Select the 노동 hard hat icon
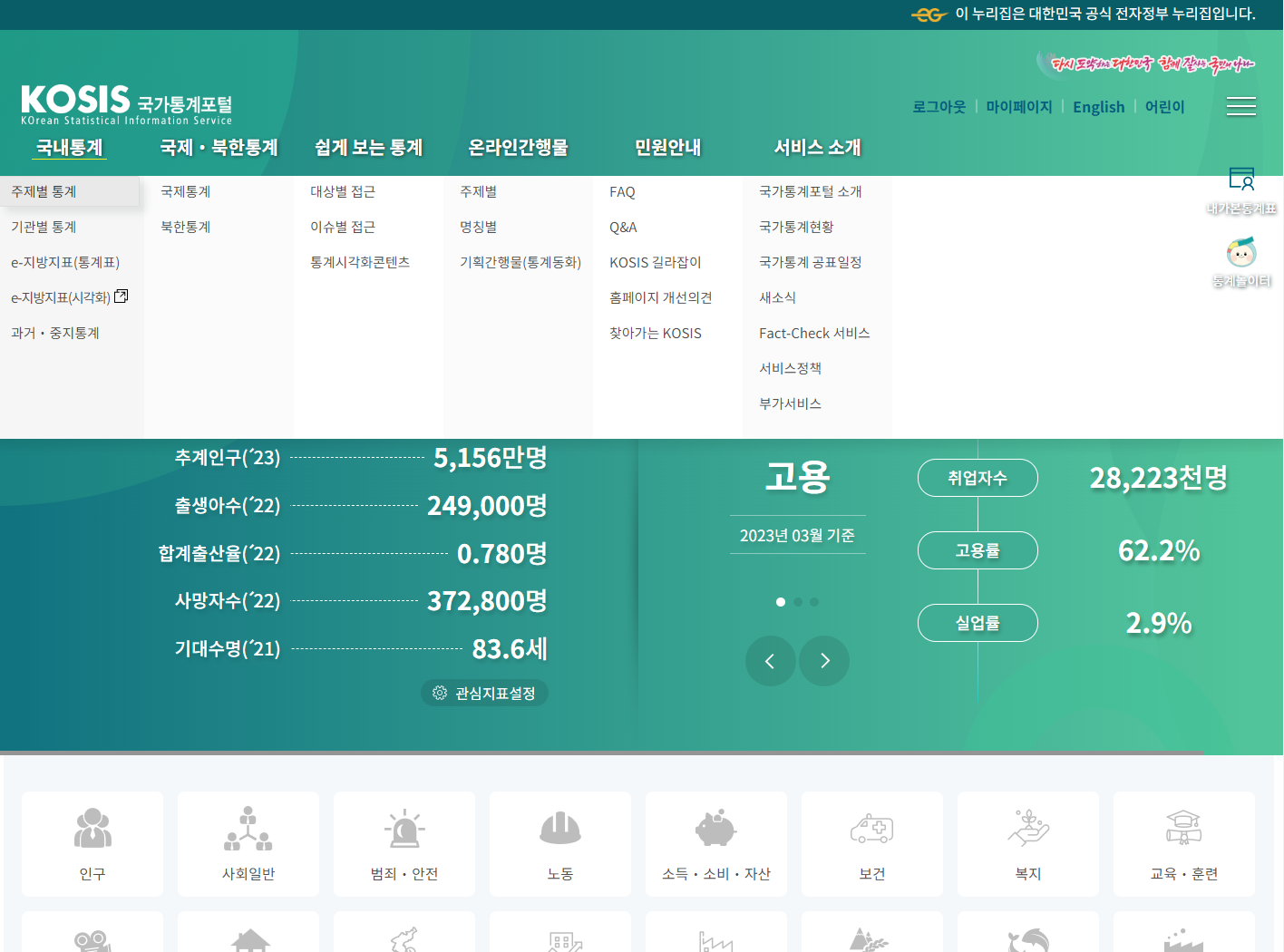The height and width of the screenshot is (952, 1284). point(560,828)
